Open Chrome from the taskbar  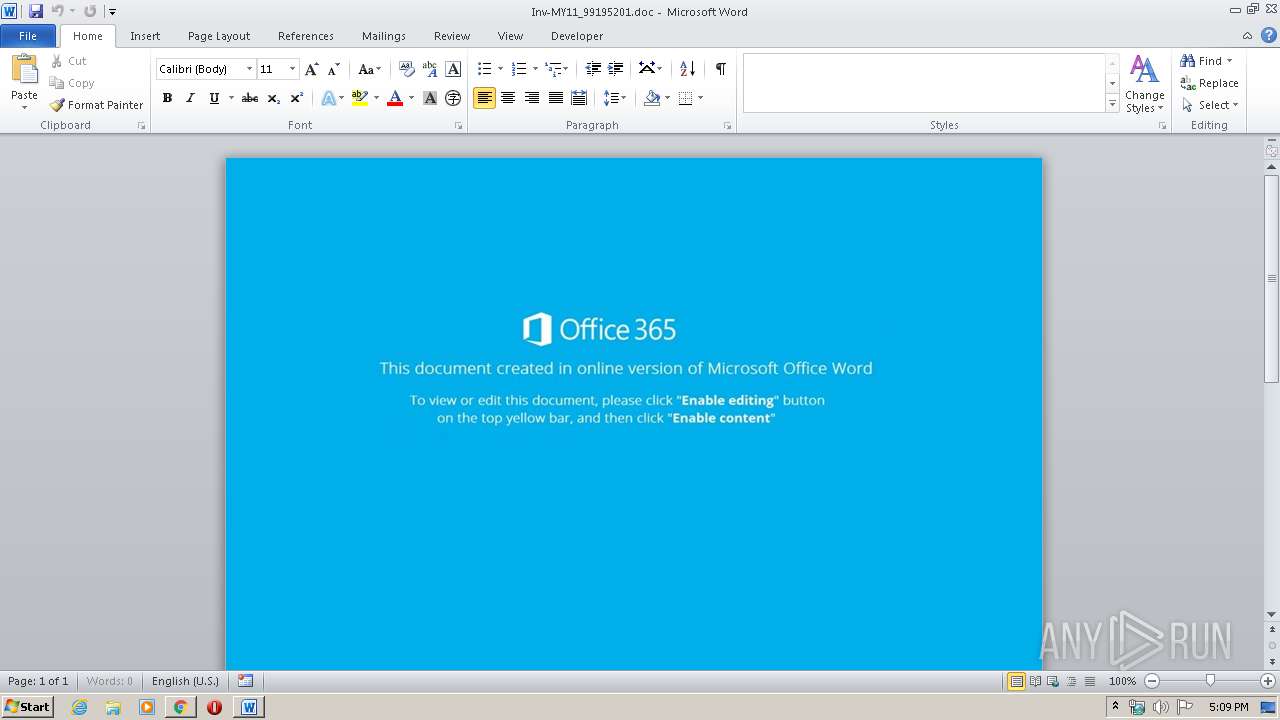[x=180, y=707]
